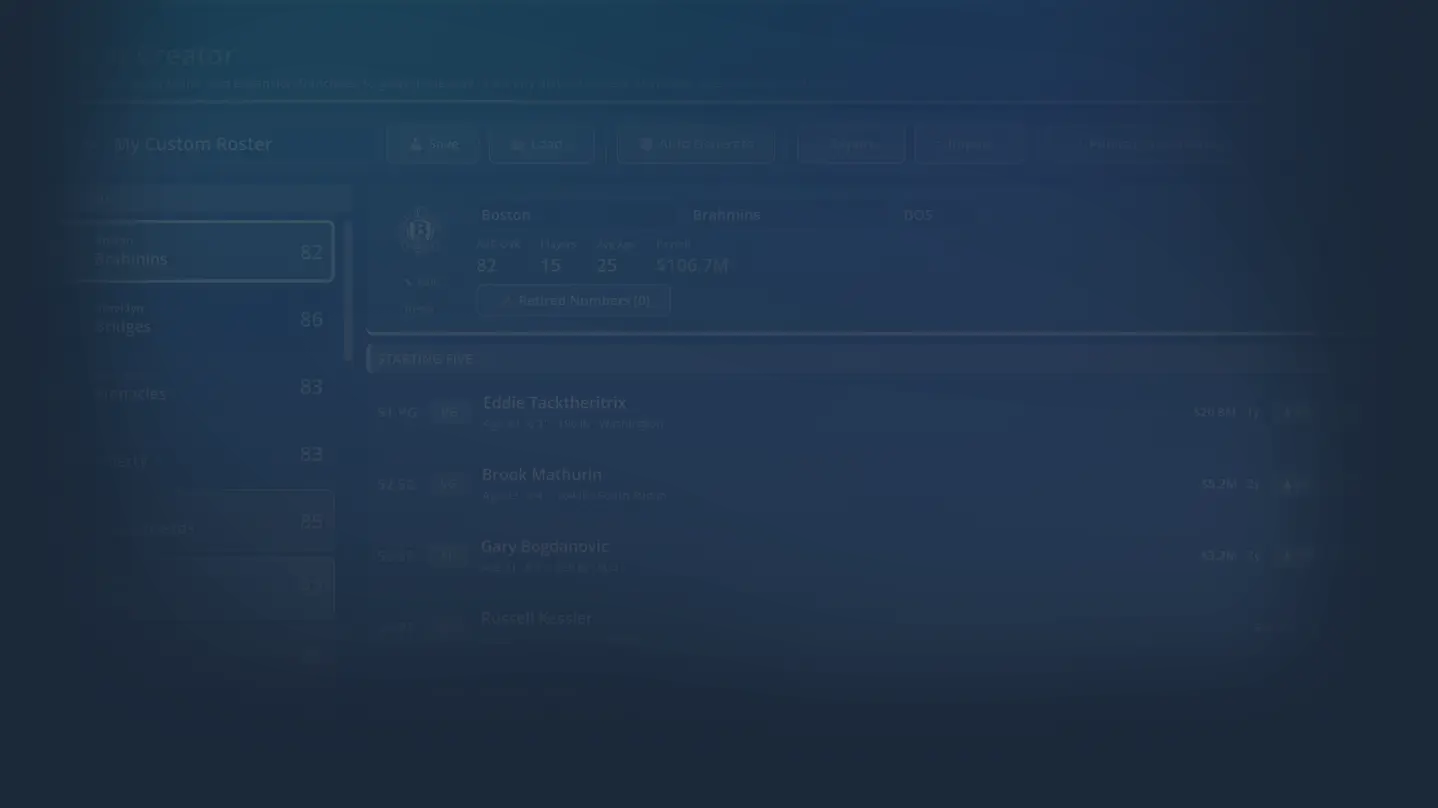This screenshot has width=1438, height=808.
Task: Click the Boston city name field
Action: [575, 215]
